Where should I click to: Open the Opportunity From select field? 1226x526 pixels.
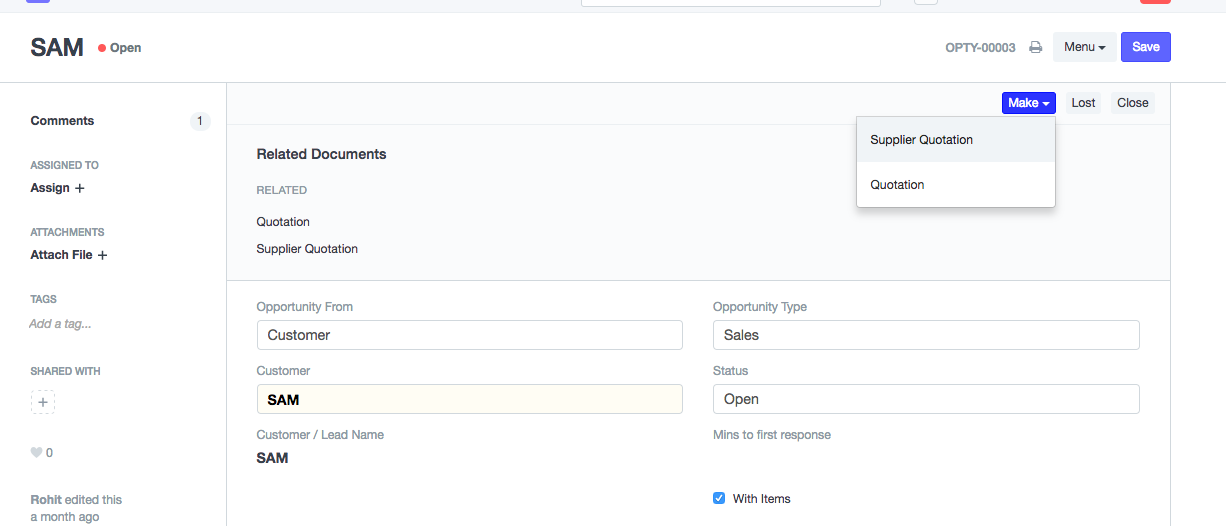click(469, 335)
